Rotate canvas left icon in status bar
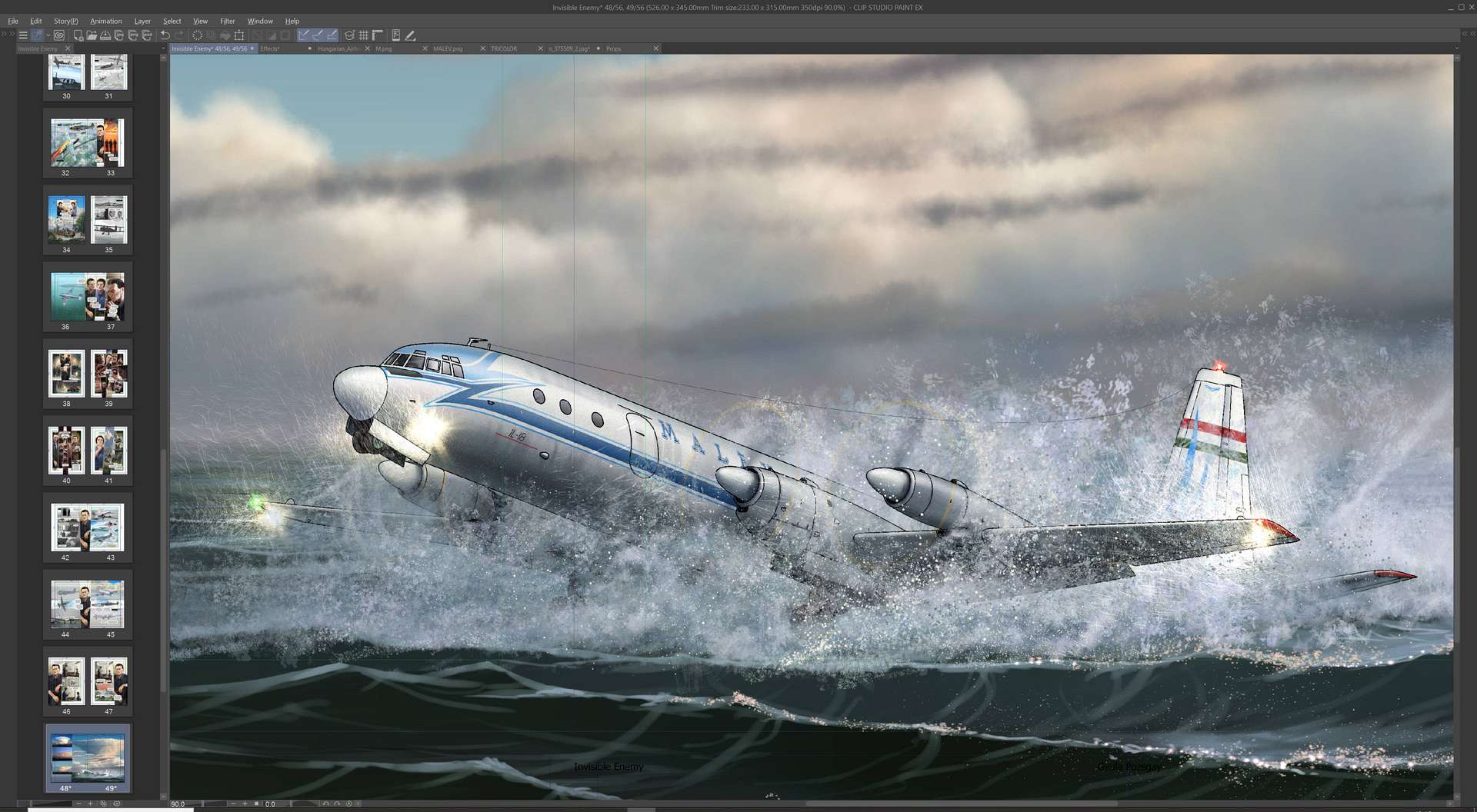The height and width of the screenshot is (812, 1477). 325,804
